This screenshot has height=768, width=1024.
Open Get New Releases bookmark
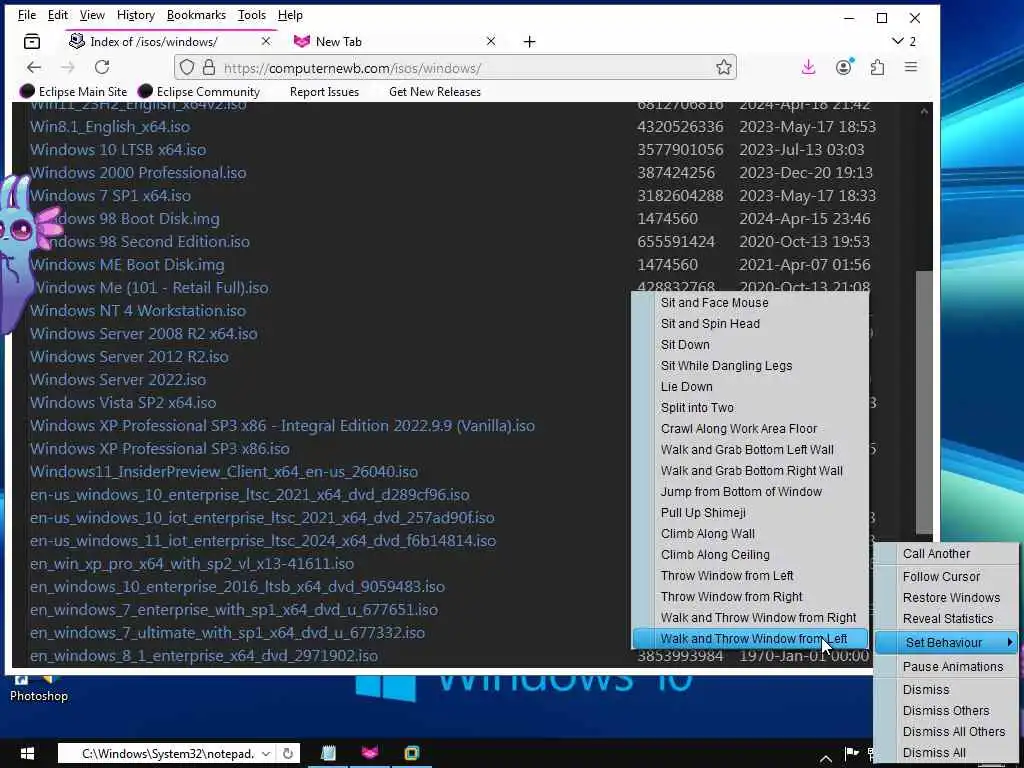click(435, 91)
